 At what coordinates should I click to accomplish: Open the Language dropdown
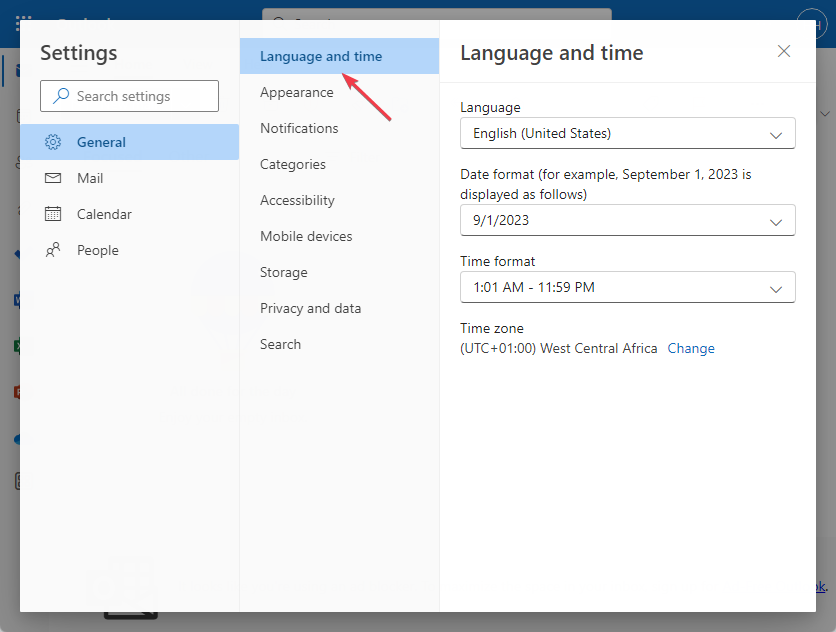pyautogui.click(x=627, y=133)
